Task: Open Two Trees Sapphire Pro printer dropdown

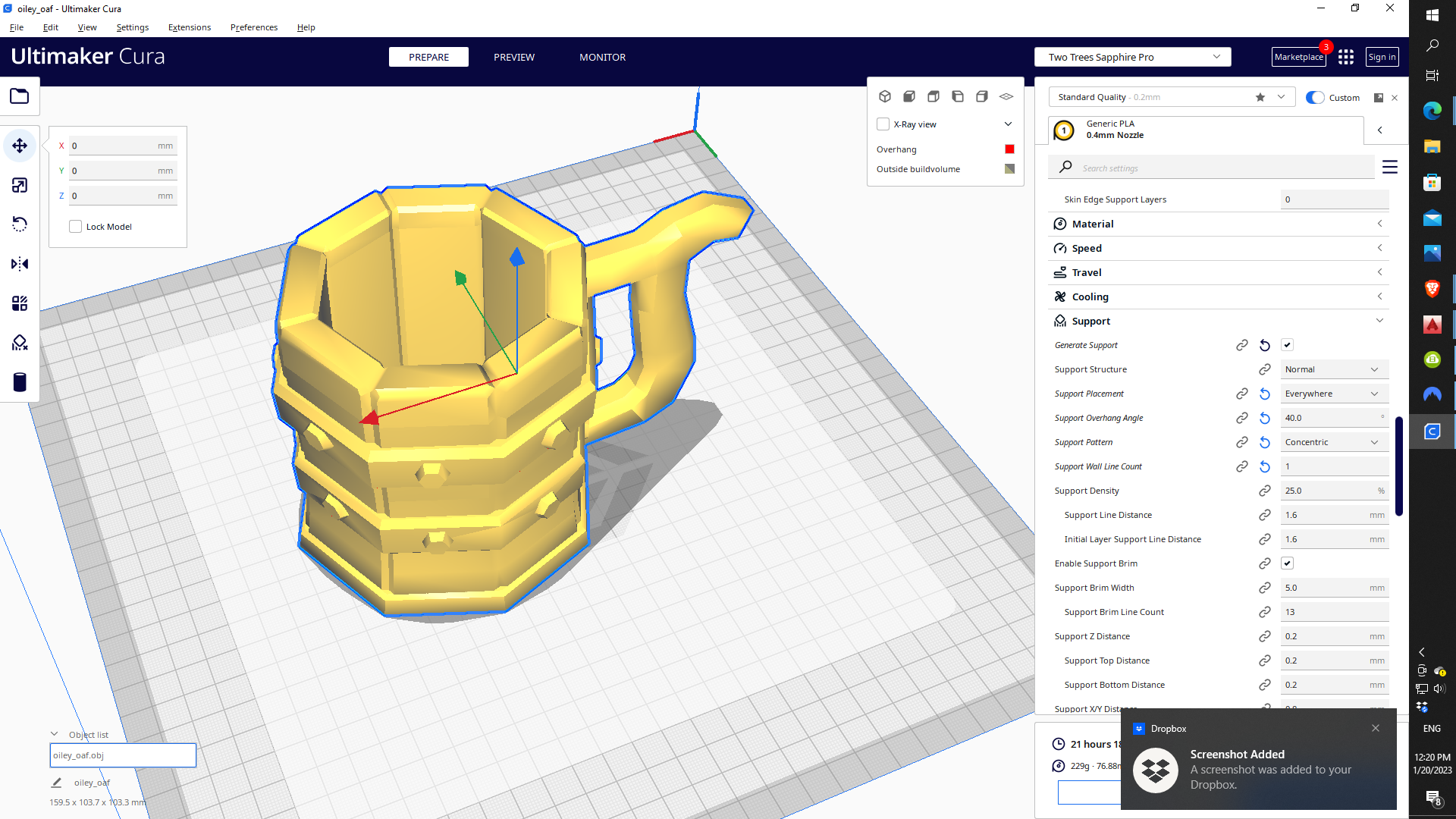Action: pyautogui.click(x=1132, y=57)
